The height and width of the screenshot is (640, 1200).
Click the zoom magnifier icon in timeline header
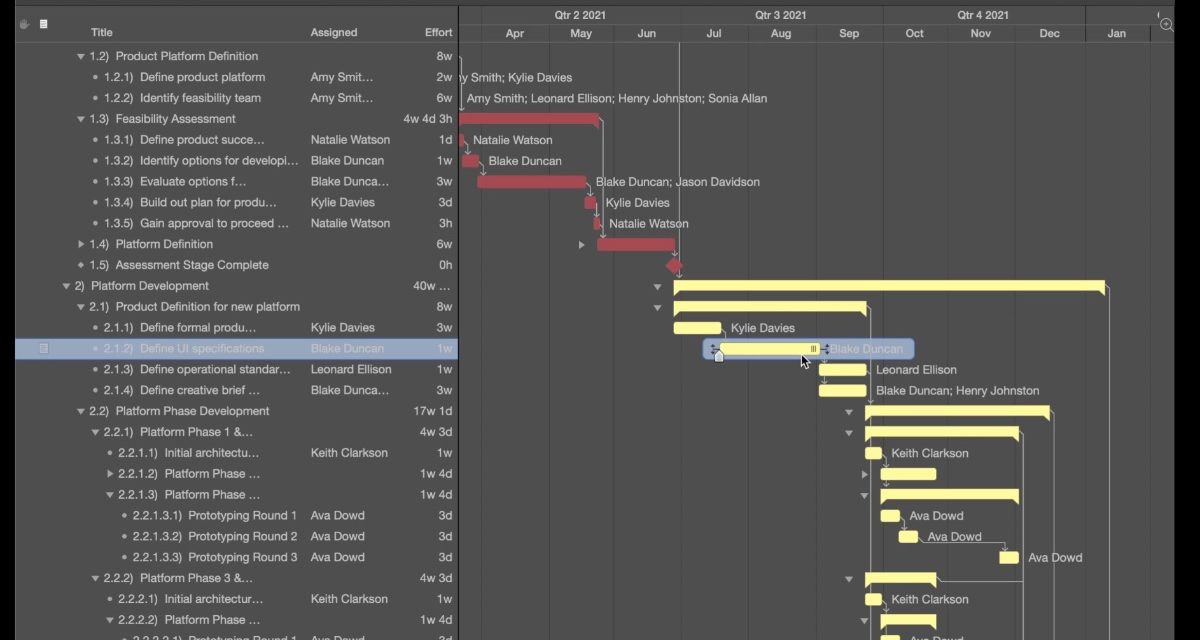[x=1166, y=23]
